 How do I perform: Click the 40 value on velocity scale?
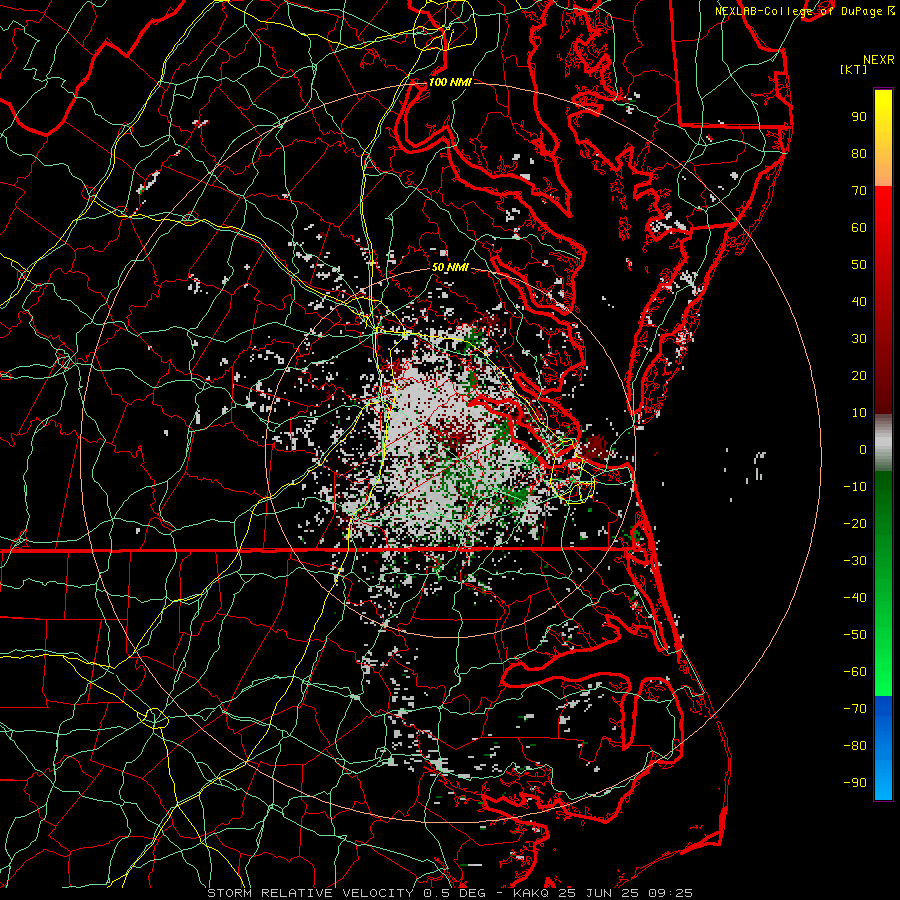tap(859, 302)
